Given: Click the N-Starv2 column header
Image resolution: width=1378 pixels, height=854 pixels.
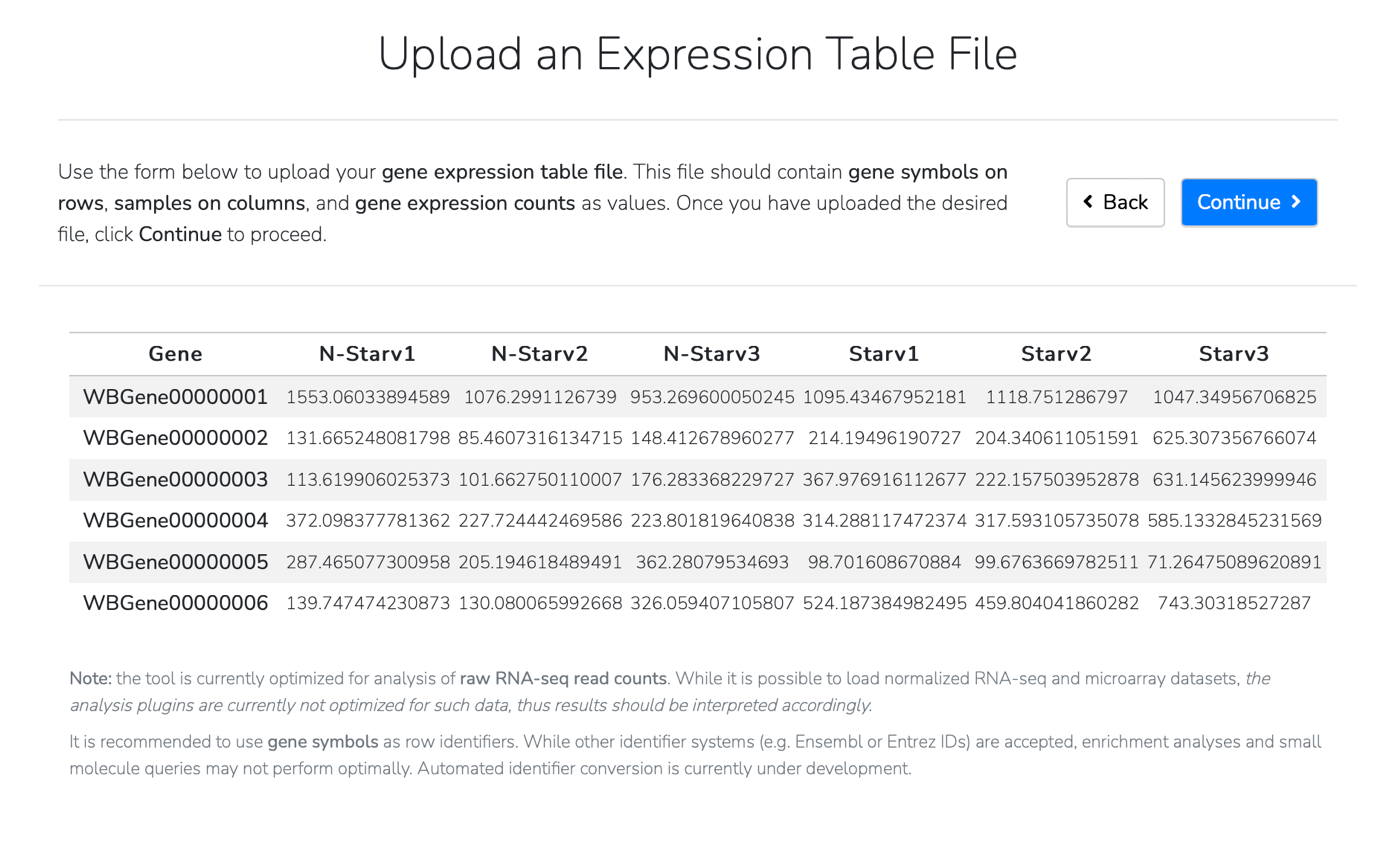Looking at the screenshot, I should 540,353.
